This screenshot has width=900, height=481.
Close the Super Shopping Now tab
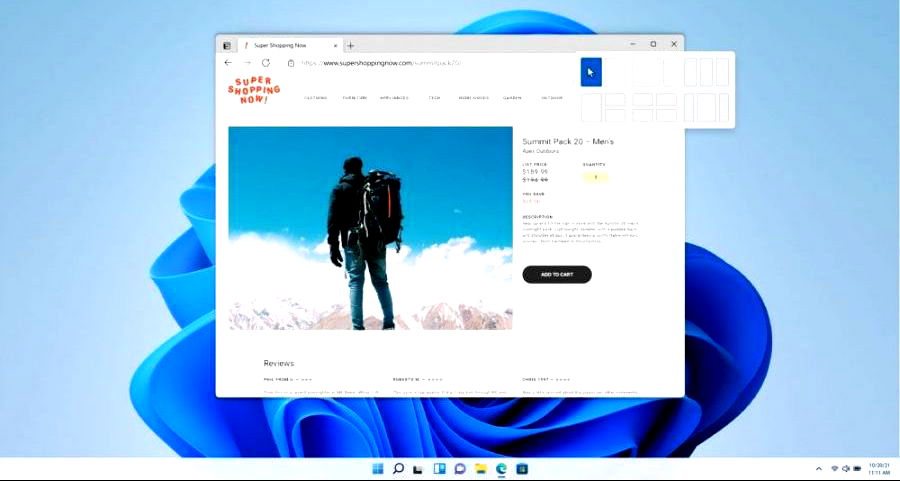tap(335, 45)
